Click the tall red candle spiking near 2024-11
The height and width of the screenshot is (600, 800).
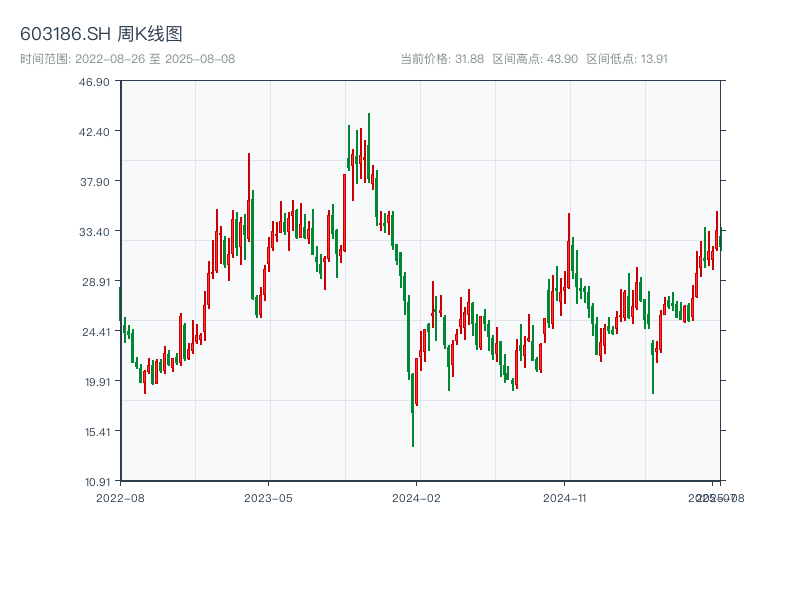coord(568,251)
